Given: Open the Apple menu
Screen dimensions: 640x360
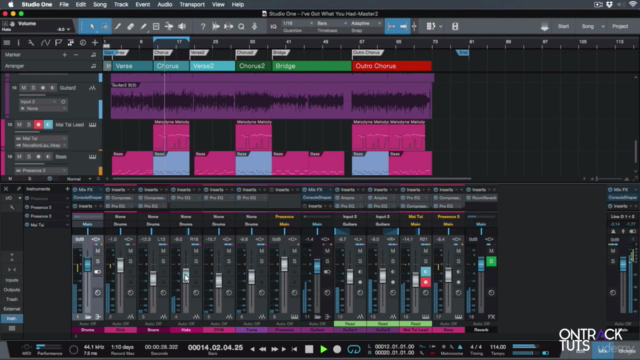Looking at the screenshot, I should pos(11,4).
